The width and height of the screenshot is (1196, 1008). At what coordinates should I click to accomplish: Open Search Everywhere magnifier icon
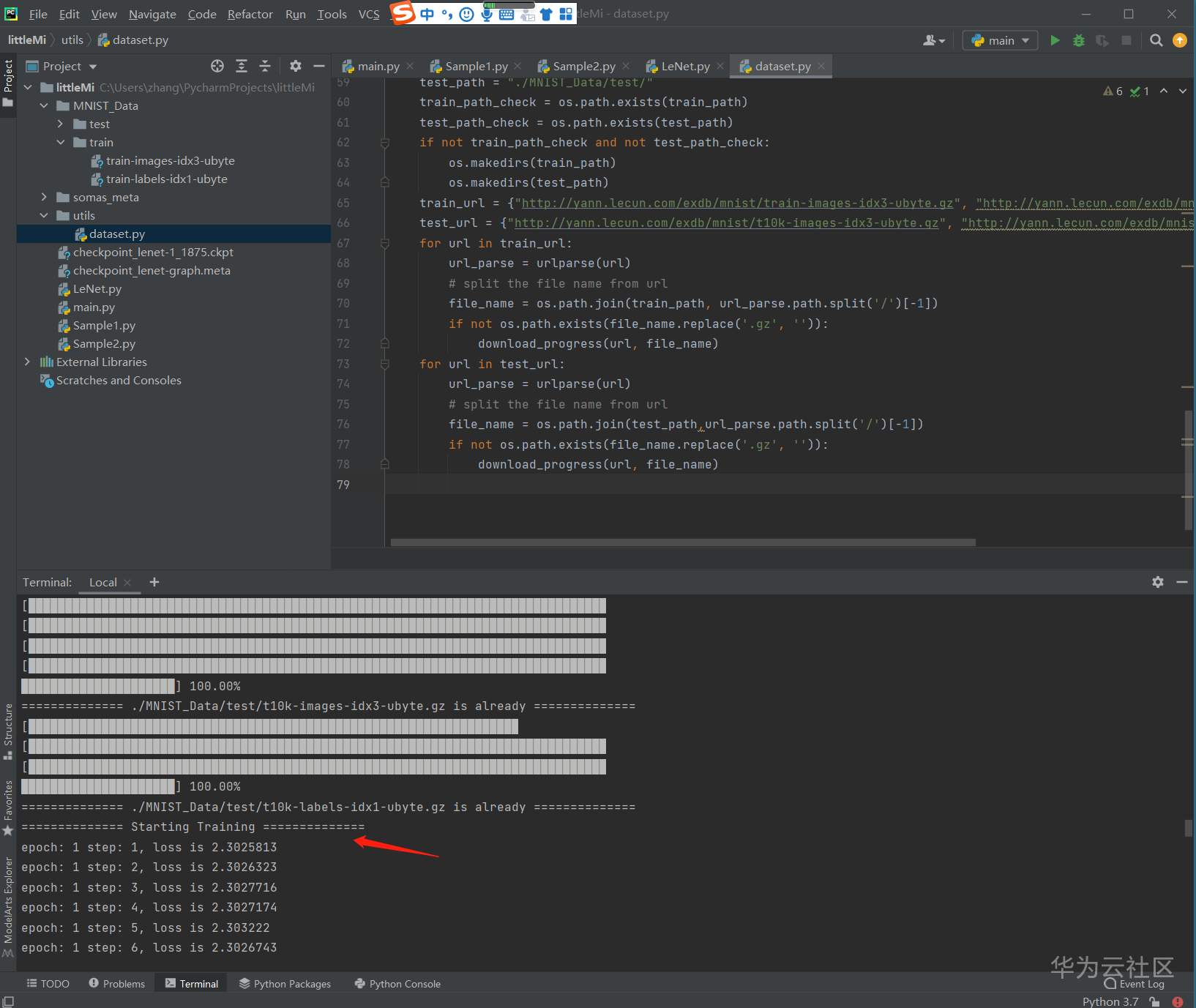click(x=1156, y=40)
